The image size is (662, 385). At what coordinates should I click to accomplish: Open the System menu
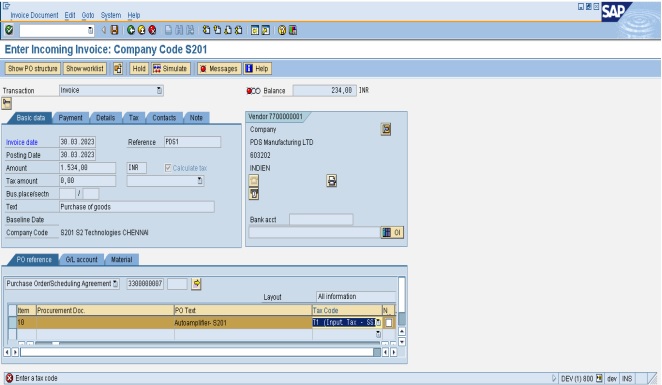coord(111,15)
